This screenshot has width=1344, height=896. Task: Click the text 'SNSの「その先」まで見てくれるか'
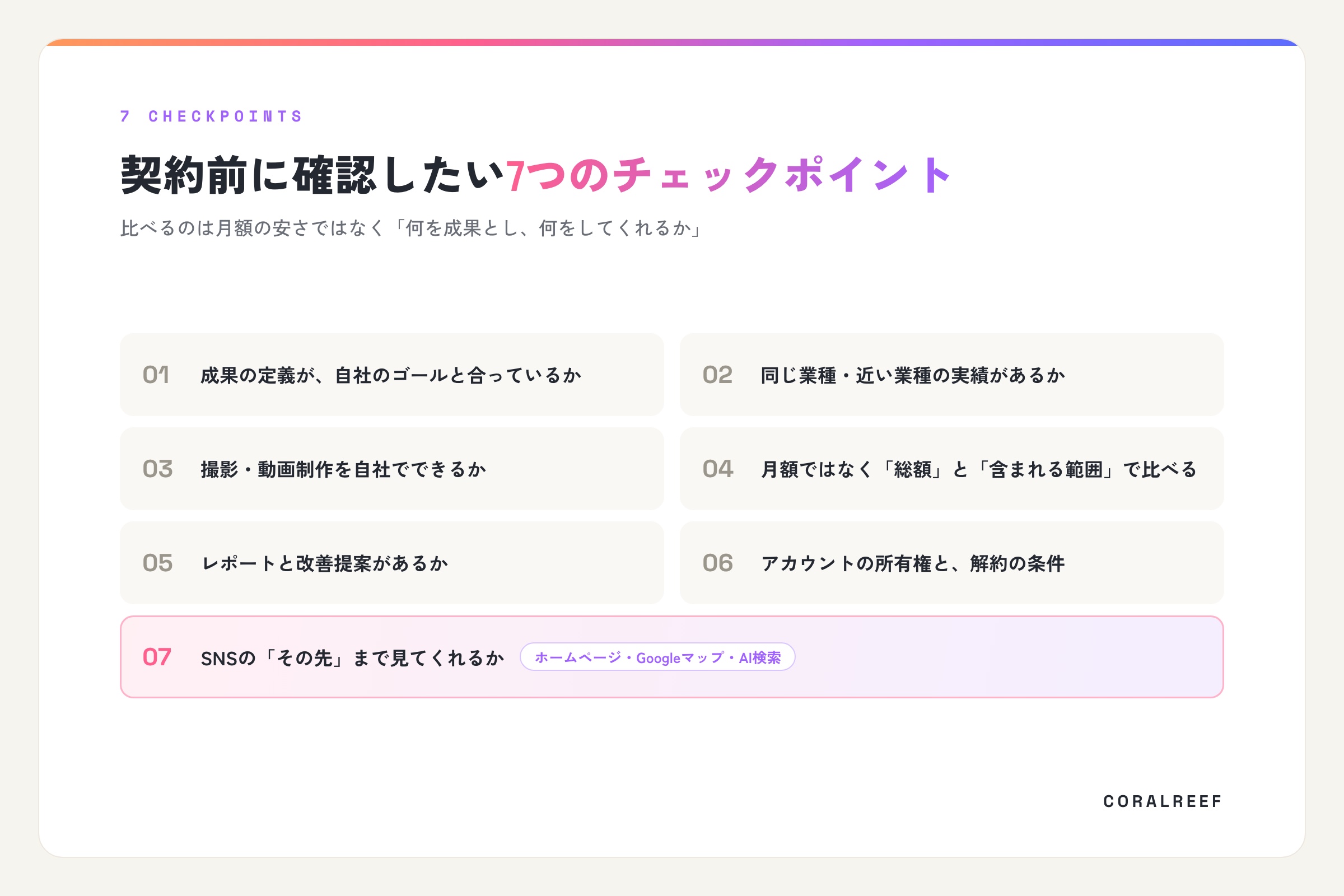(x=353, y=657)
